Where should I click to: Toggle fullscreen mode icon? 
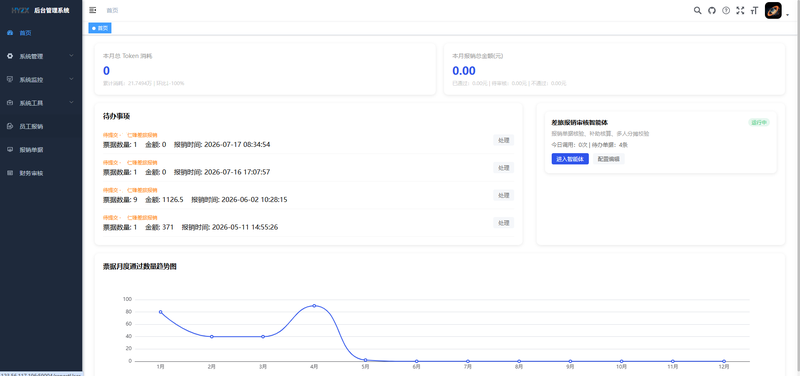[740, 10]
